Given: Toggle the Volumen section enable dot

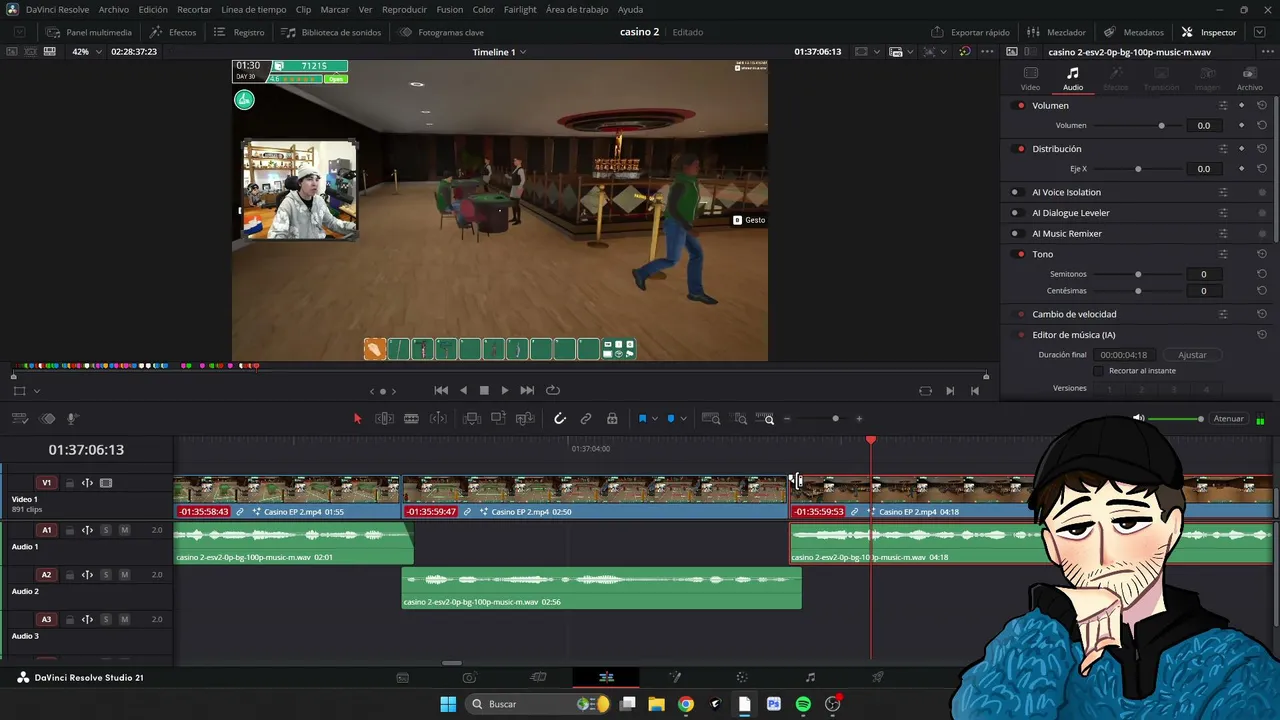Looking at the screenshot, I should click(1021, 105).
